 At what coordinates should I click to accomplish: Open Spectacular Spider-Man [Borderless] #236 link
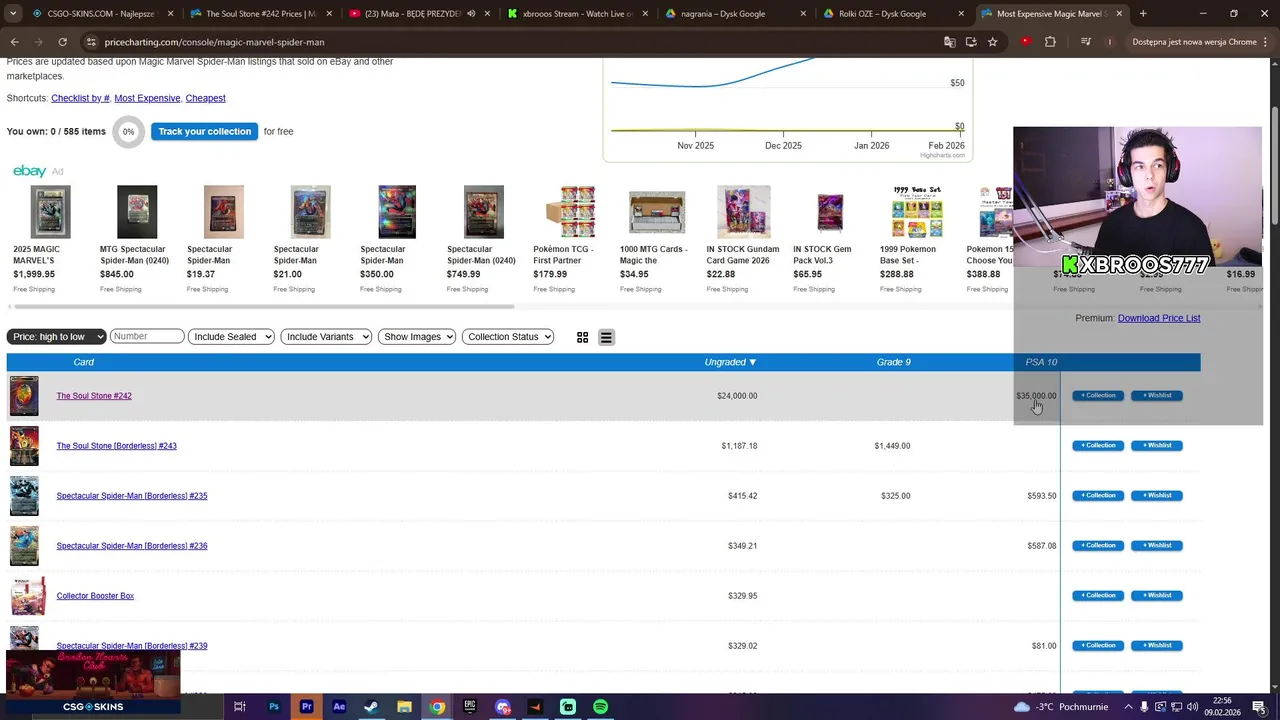click(x=132, y=546)
